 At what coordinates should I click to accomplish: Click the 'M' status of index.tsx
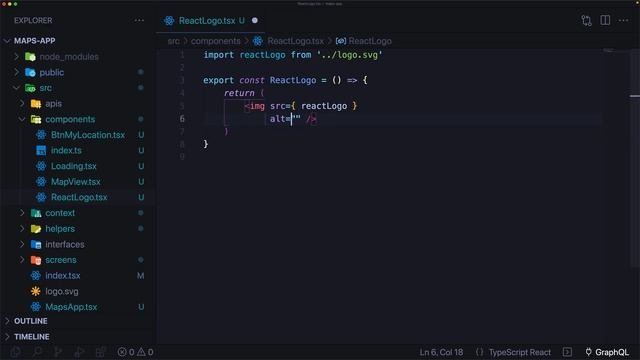pyautogui.click(x=140, y=276)
